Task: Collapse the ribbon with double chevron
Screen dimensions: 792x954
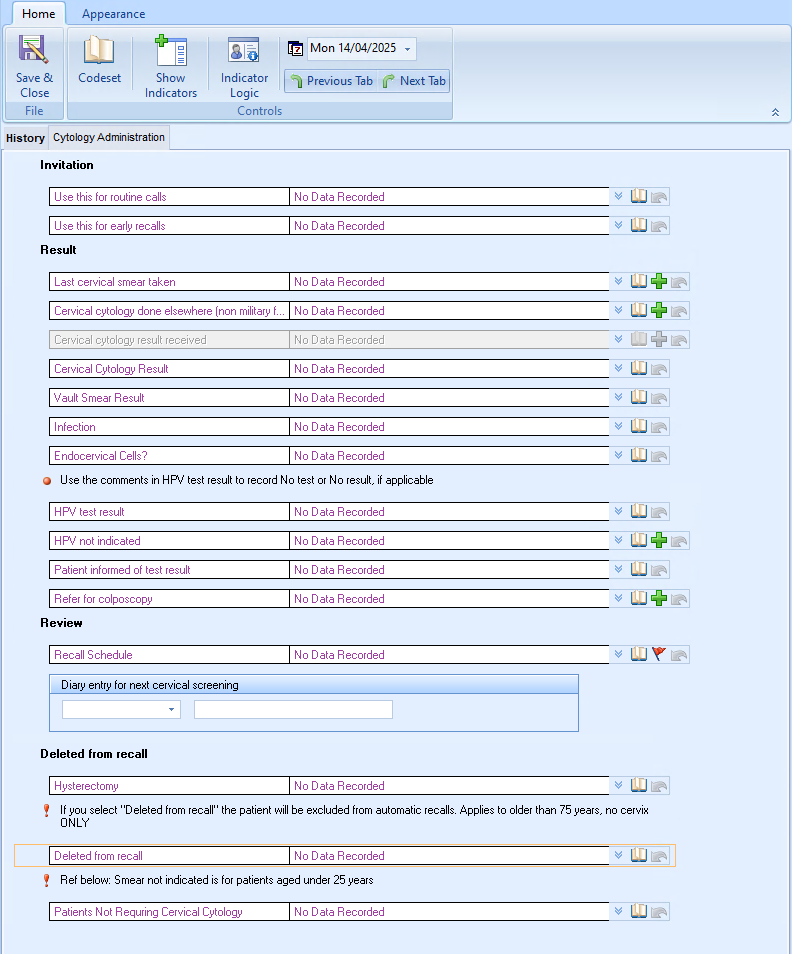Action: tap(776, 113)
